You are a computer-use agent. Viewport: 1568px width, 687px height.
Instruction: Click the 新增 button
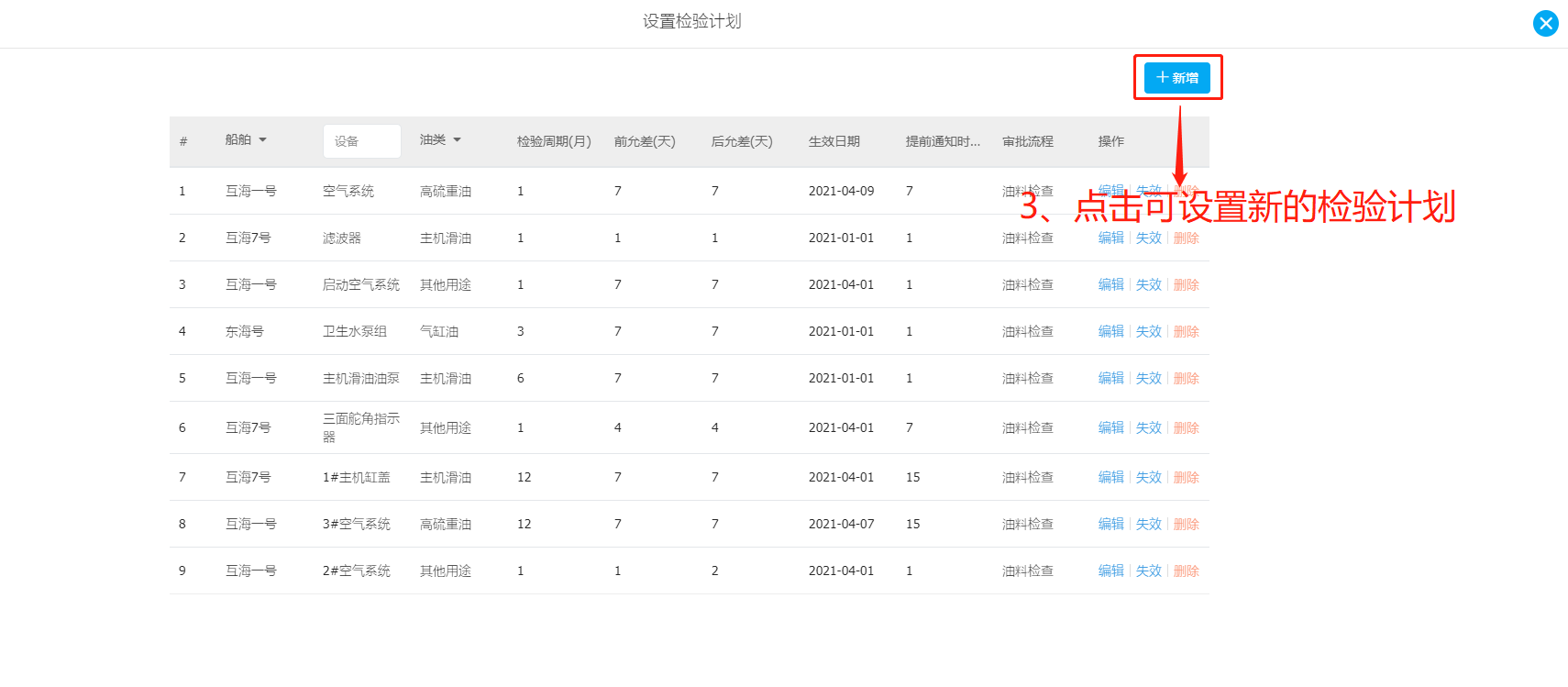pos(1177,77)
